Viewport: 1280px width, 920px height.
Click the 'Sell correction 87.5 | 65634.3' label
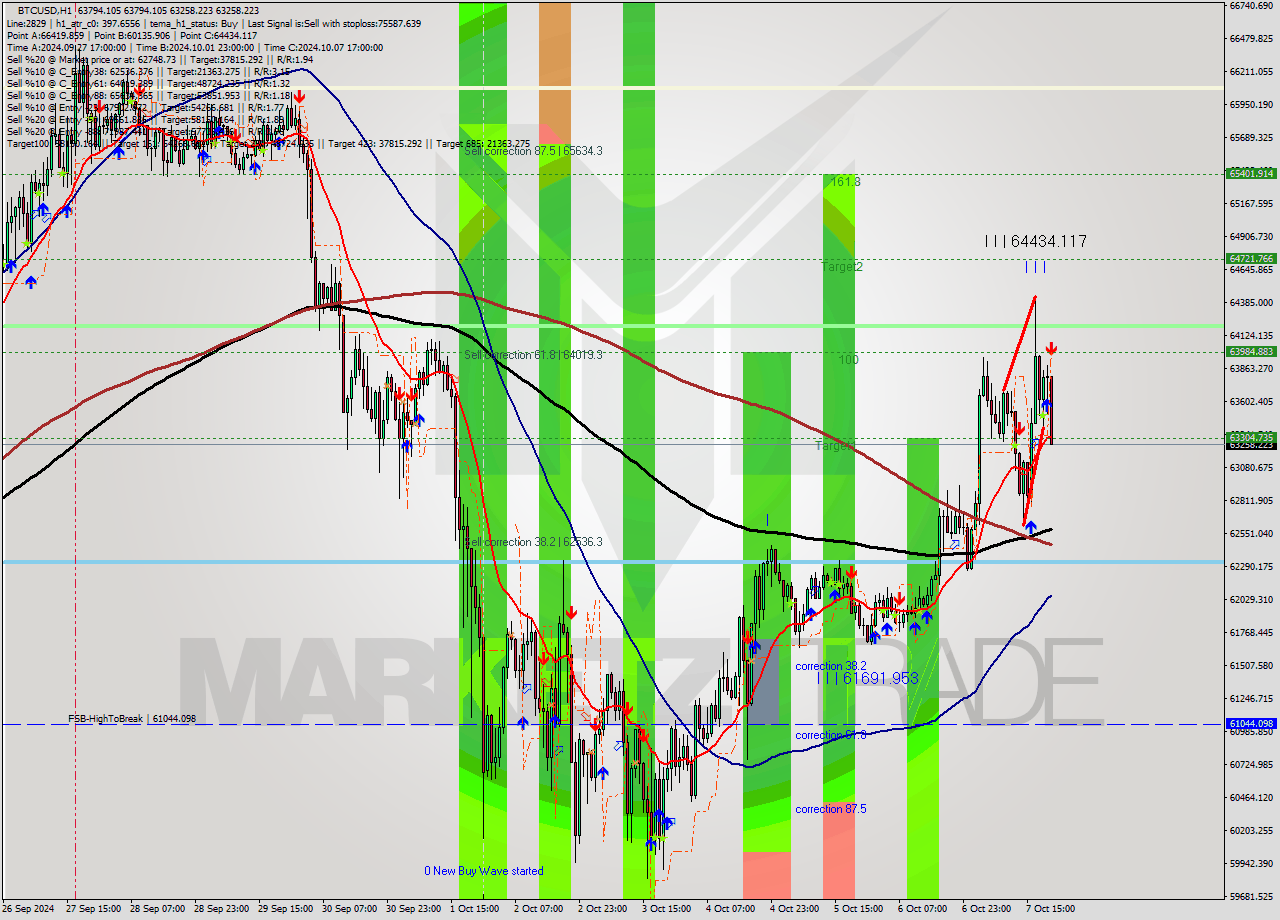[533, 151]
